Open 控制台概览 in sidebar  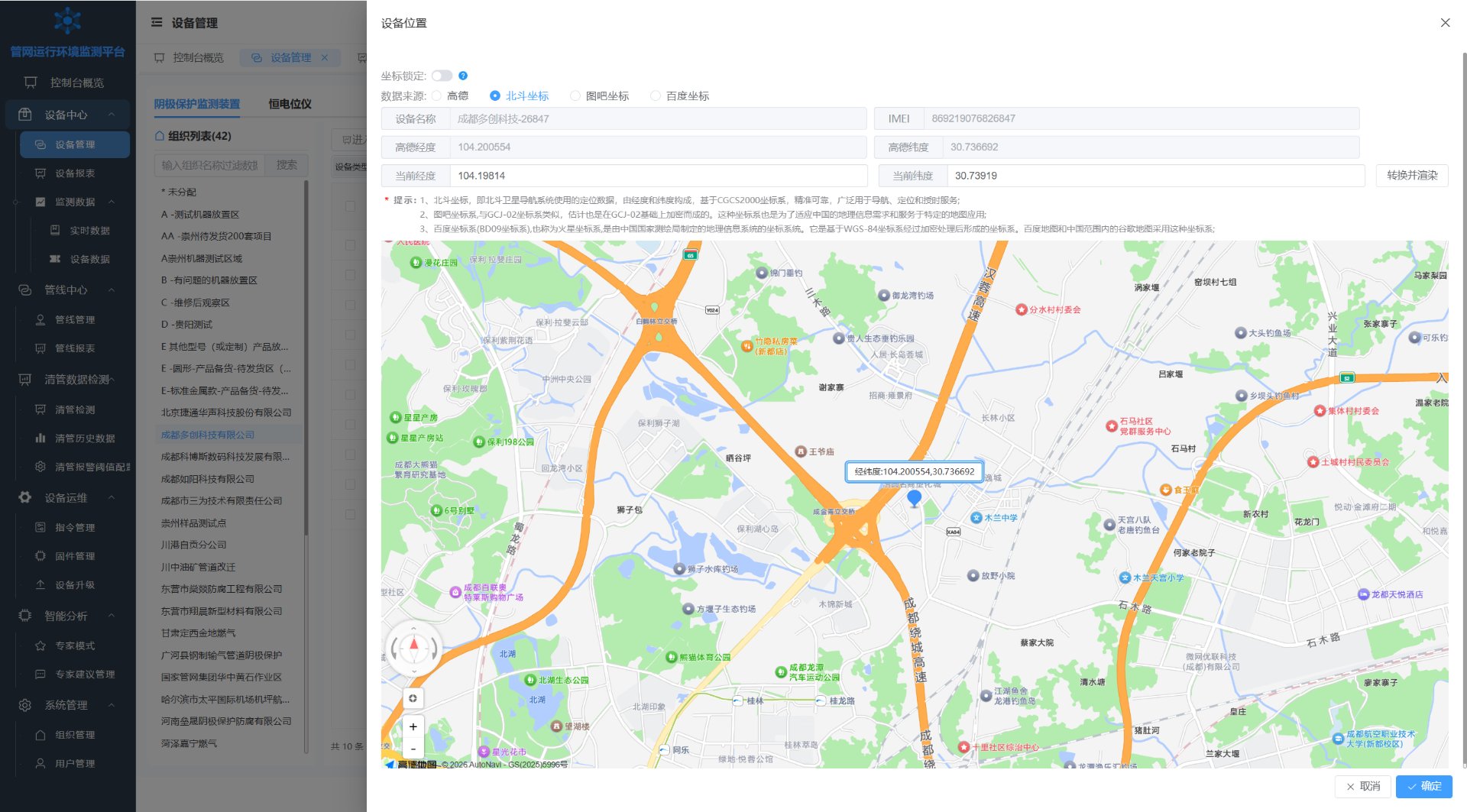(x=68, y=82)
